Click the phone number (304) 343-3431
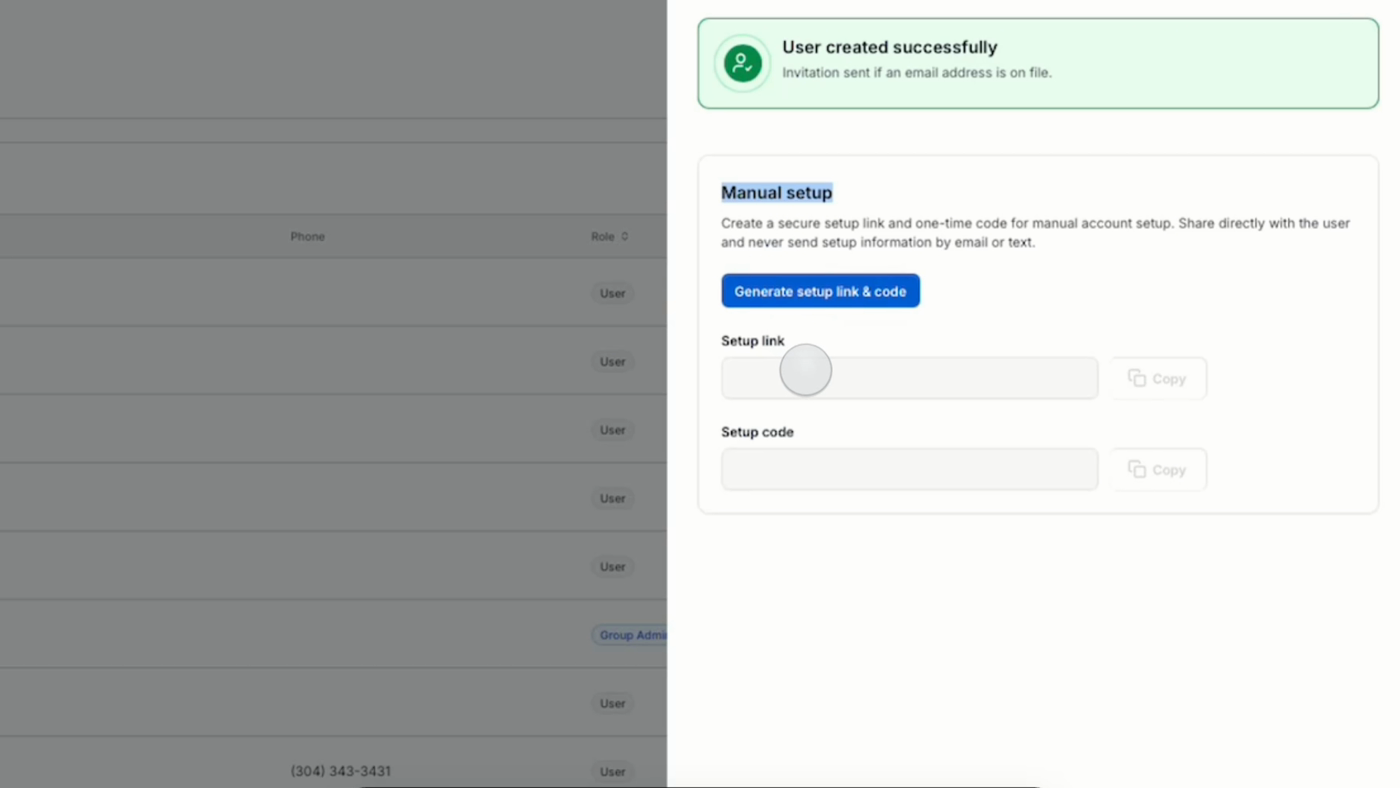Viewport: 1400px width, 788px height. click(x=341, y=771)
